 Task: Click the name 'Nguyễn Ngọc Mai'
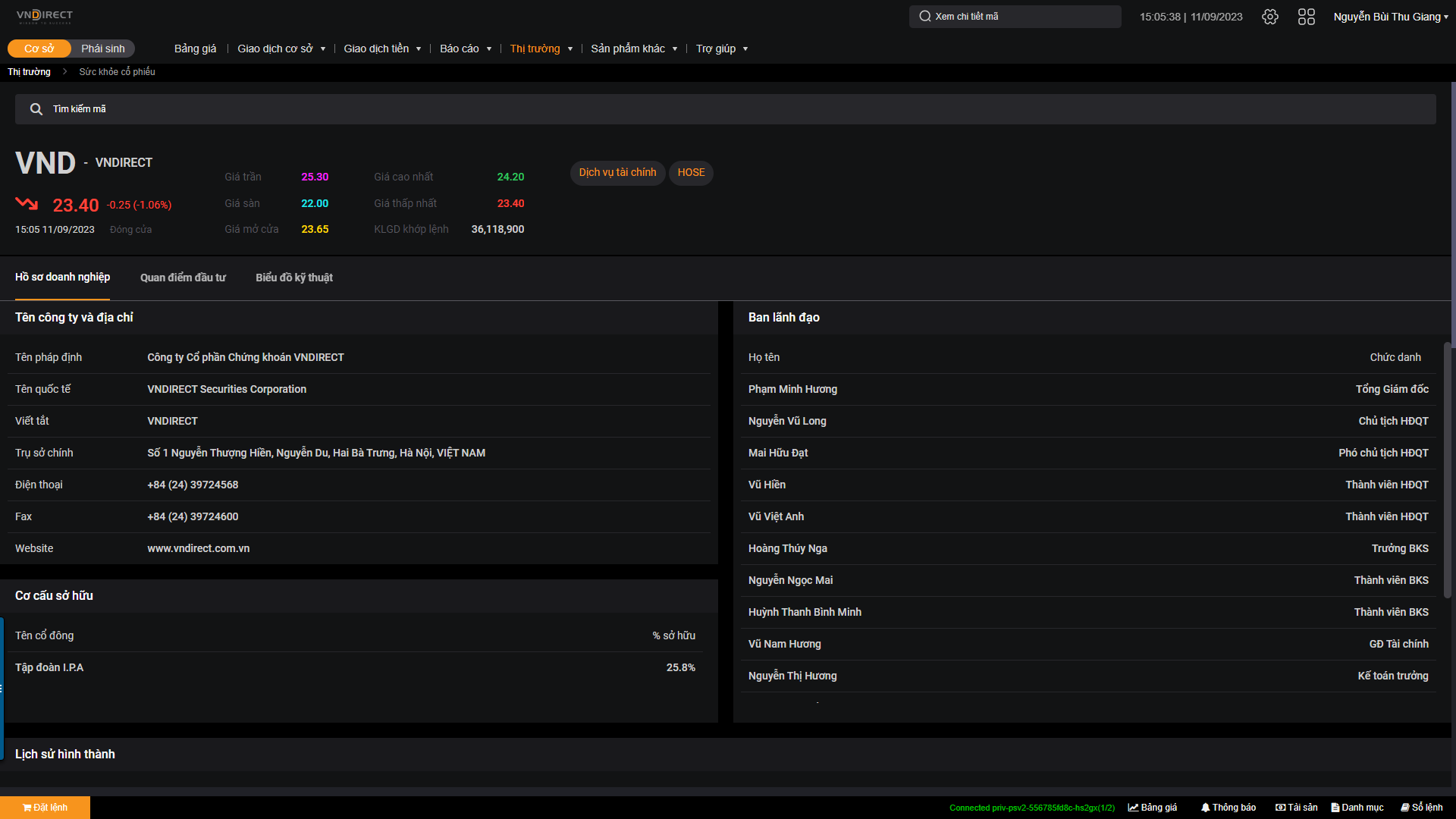click(790, 580)
